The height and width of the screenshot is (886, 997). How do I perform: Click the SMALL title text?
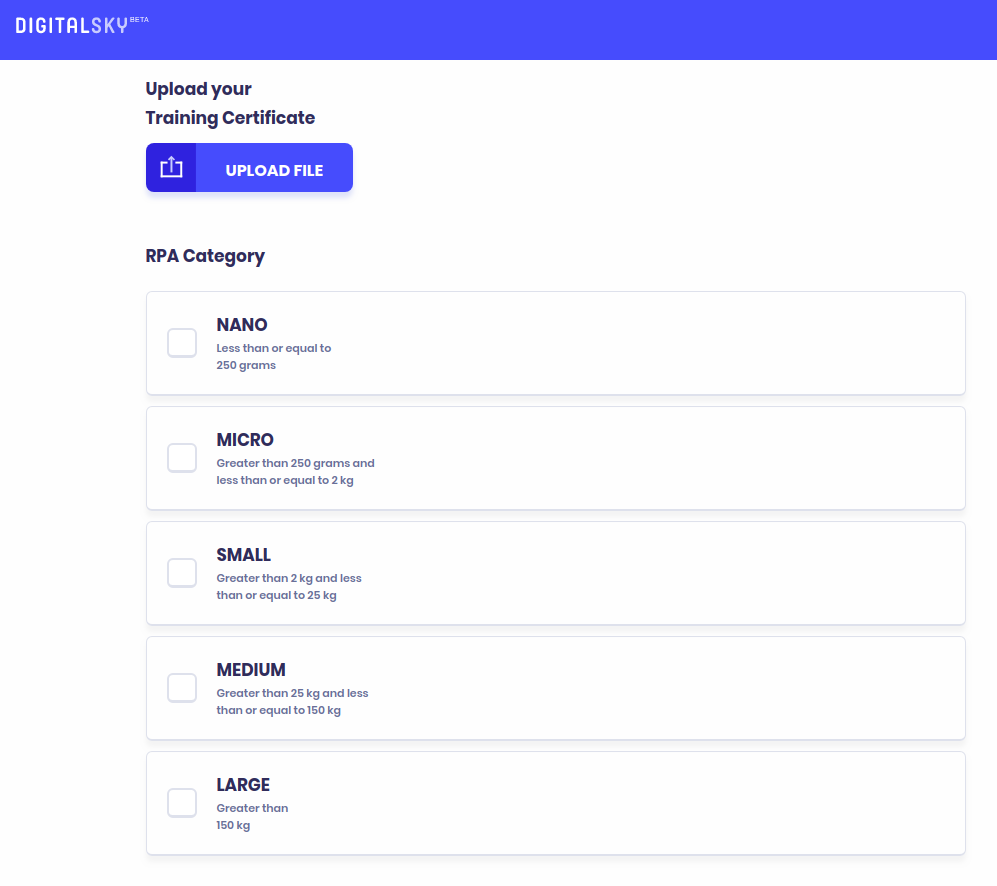(244, 555)
